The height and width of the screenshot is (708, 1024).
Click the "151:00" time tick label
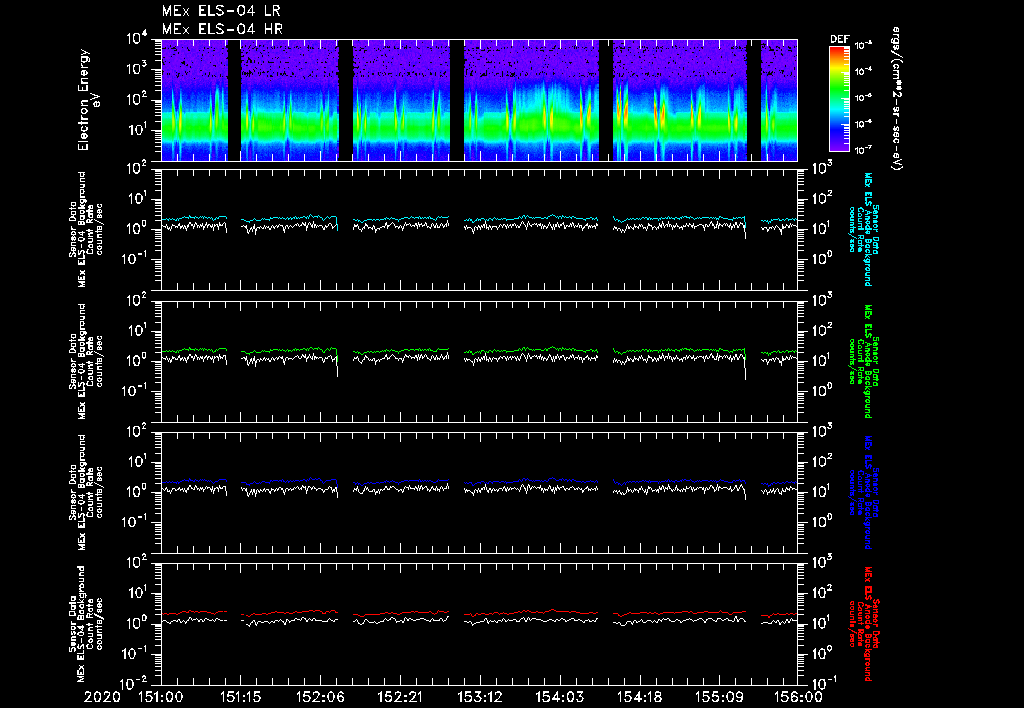pos(161,697)
